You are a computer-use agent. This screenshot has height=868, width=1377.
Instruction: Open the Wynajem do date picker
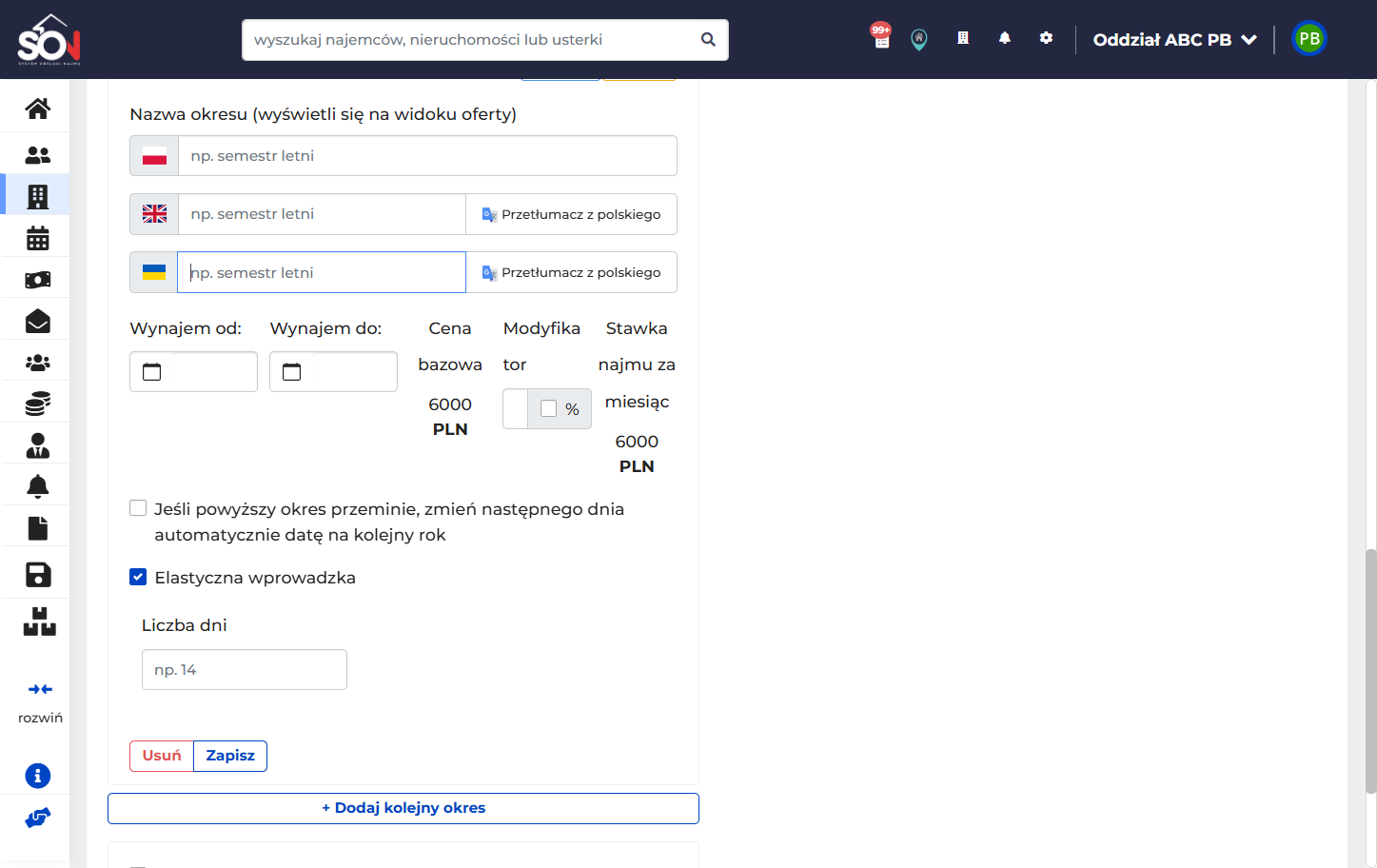click(x=333, y=372)
